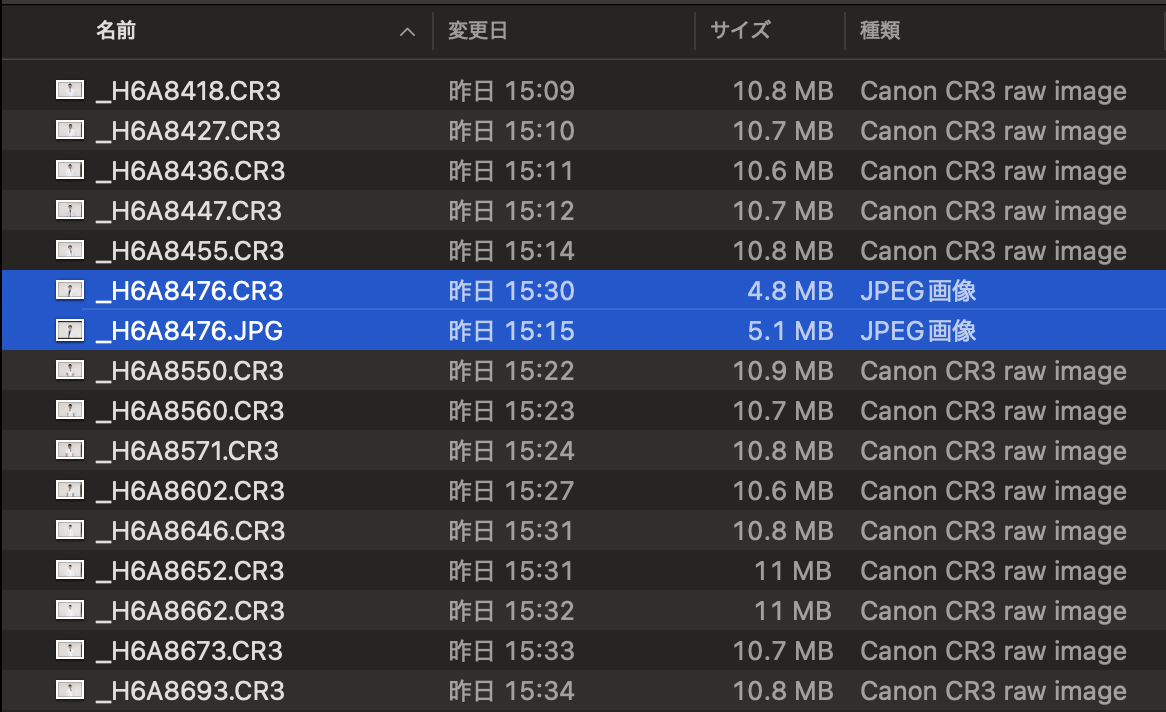Select file name _H6A8602.CR3
The image size is (1166, 712).
pyautogui.click(x=190, y=491)
